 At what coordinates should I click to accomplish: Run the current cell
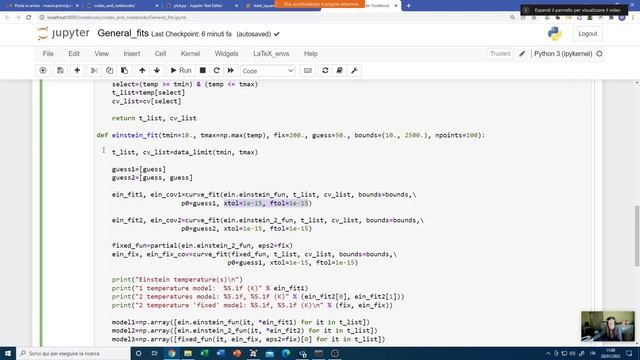pos(181,71)
